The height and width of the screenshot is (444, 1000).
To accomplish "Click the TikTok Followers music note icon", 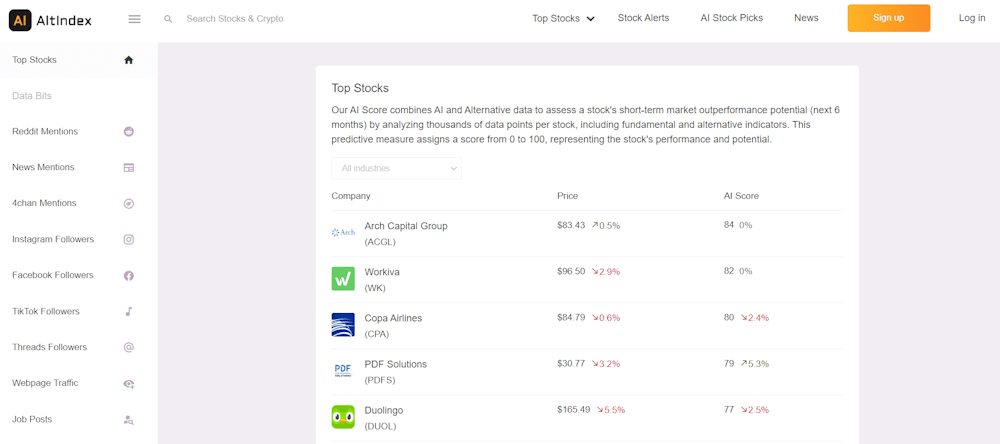I will pos(129,311).
